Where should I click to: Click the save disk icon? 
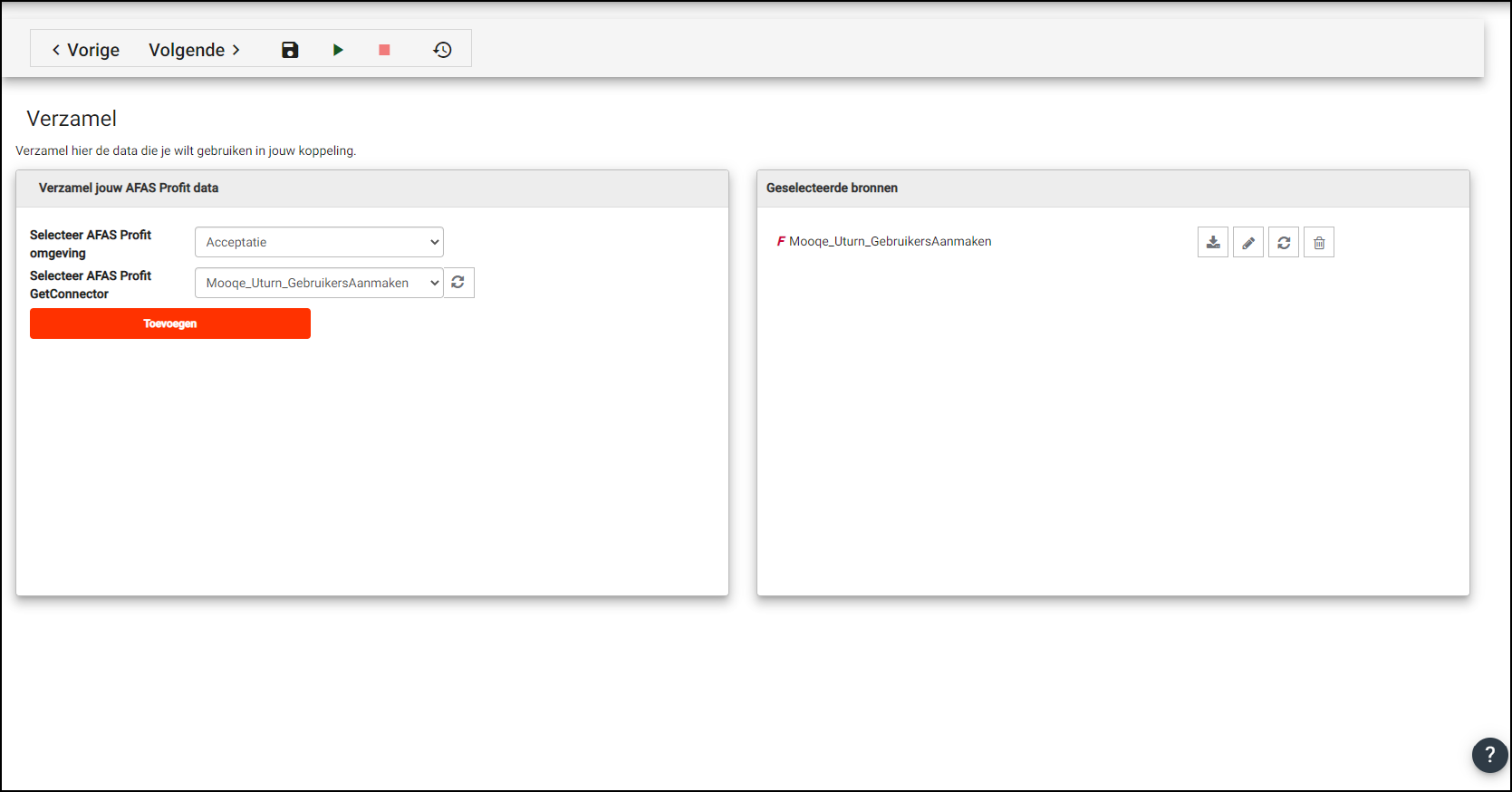pos(290,50)
